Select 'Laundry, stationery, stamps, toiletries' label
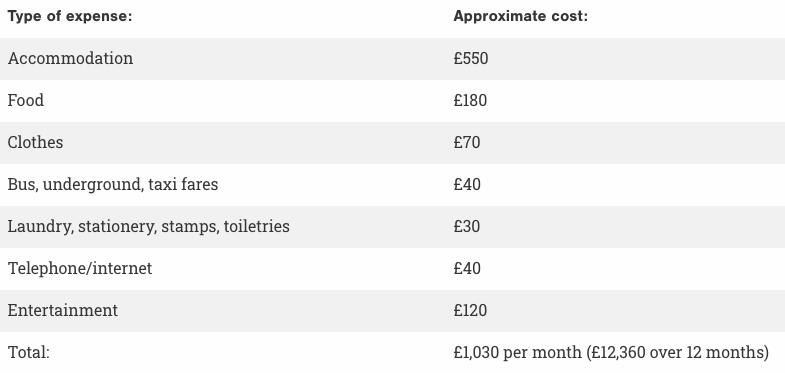This screenshot has width=785, height=373. [x=149, y=226]
